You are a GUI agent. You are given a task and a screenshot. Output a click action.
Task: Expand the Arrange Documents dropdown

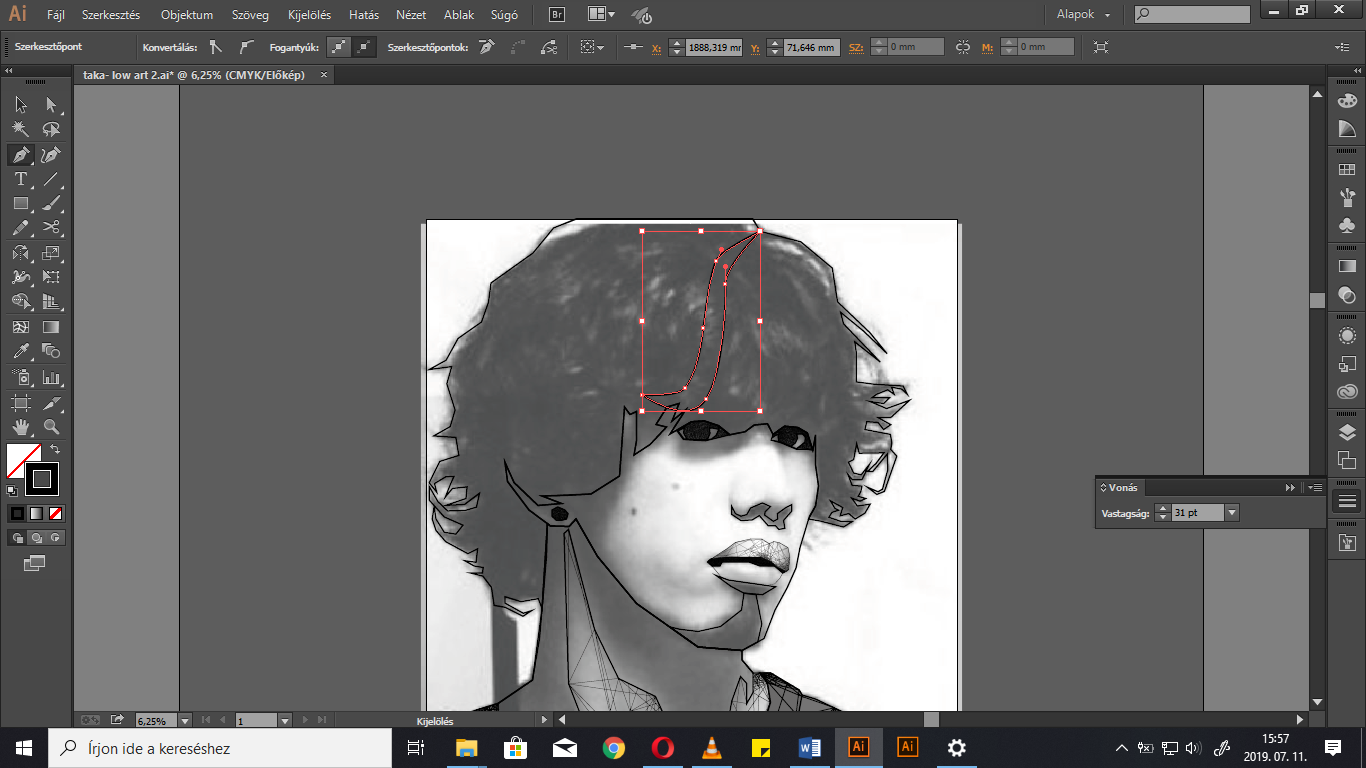602,15
